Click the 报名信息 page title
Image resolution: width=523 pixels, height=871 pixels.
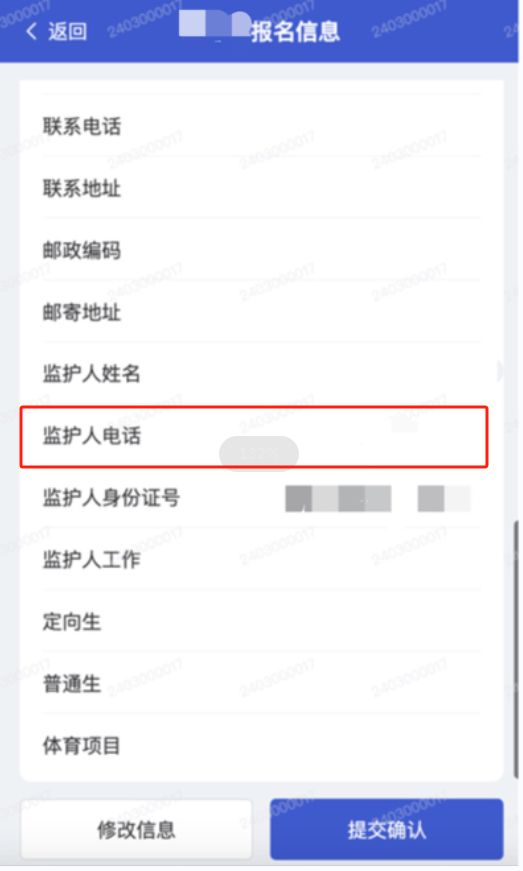(x=295, y=31)
